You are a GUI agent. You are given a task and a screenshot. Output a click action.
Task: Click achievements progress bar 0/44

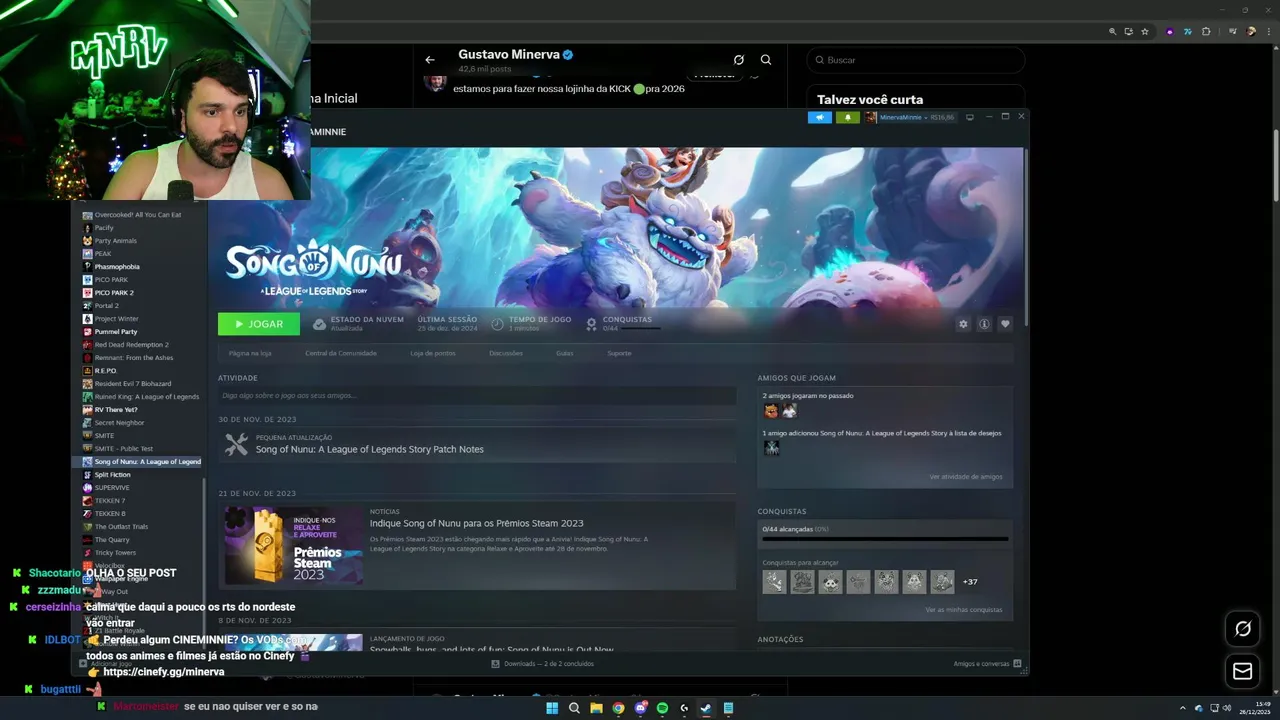point(885,539)
